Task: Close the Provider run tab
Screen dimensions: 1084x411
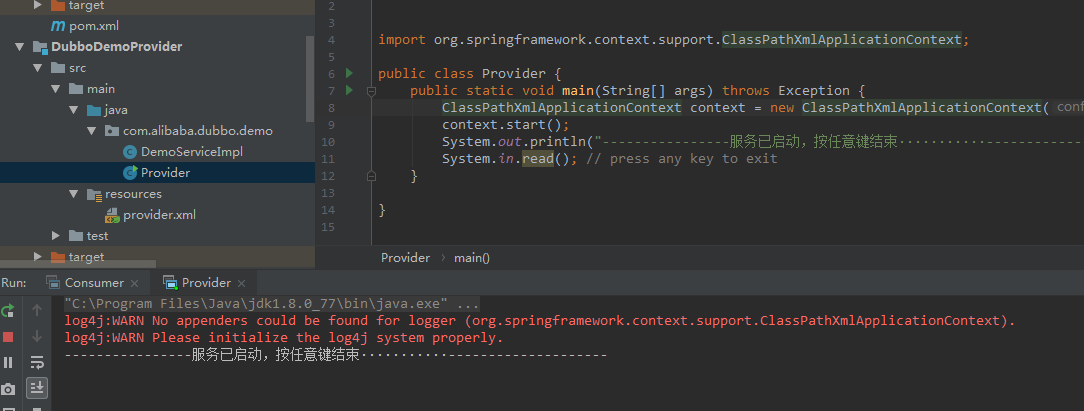Action: (241, 283)
